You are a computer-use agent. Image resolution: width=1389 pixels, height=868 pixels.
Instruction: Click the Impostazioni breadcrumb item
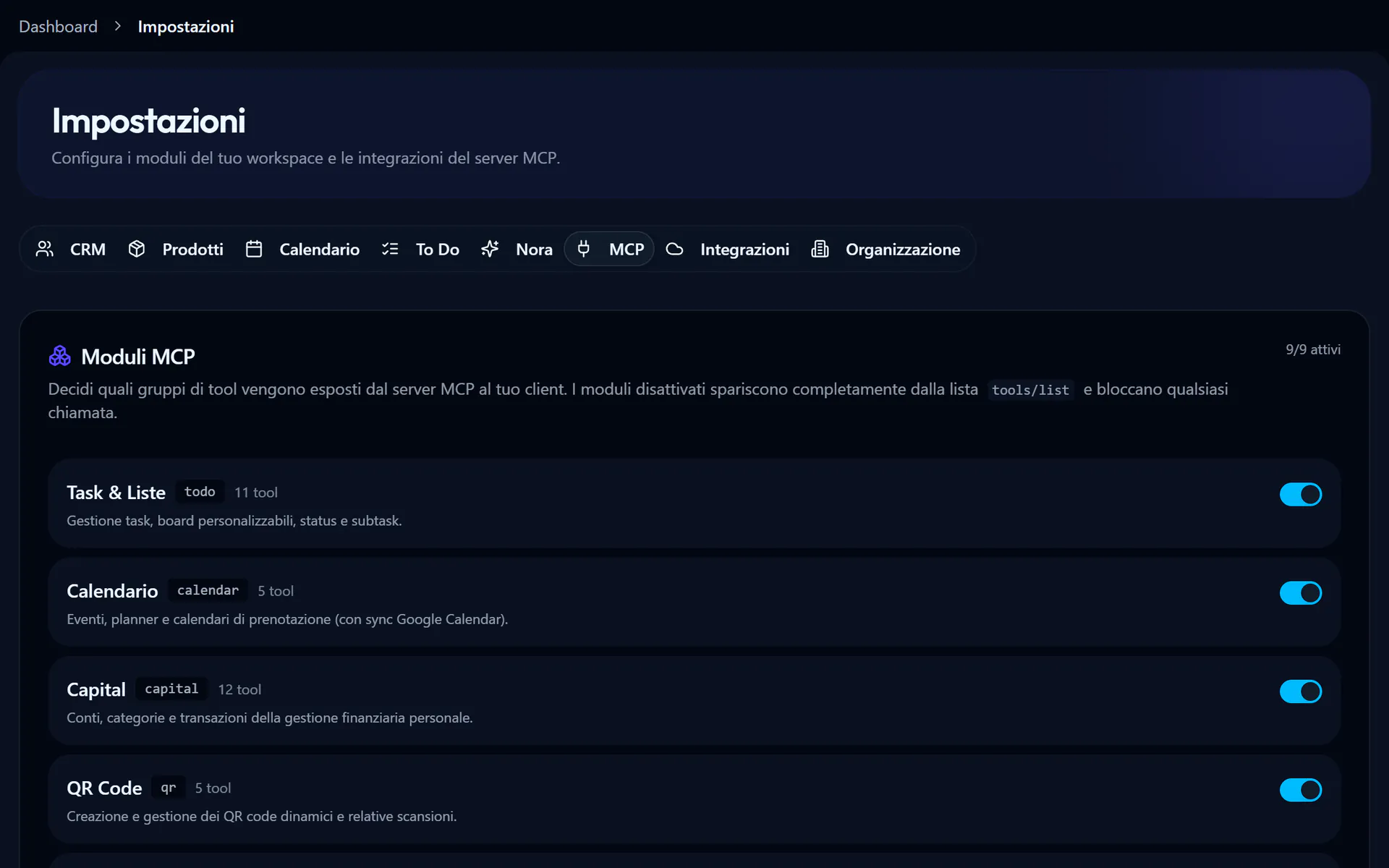[186, 27]
